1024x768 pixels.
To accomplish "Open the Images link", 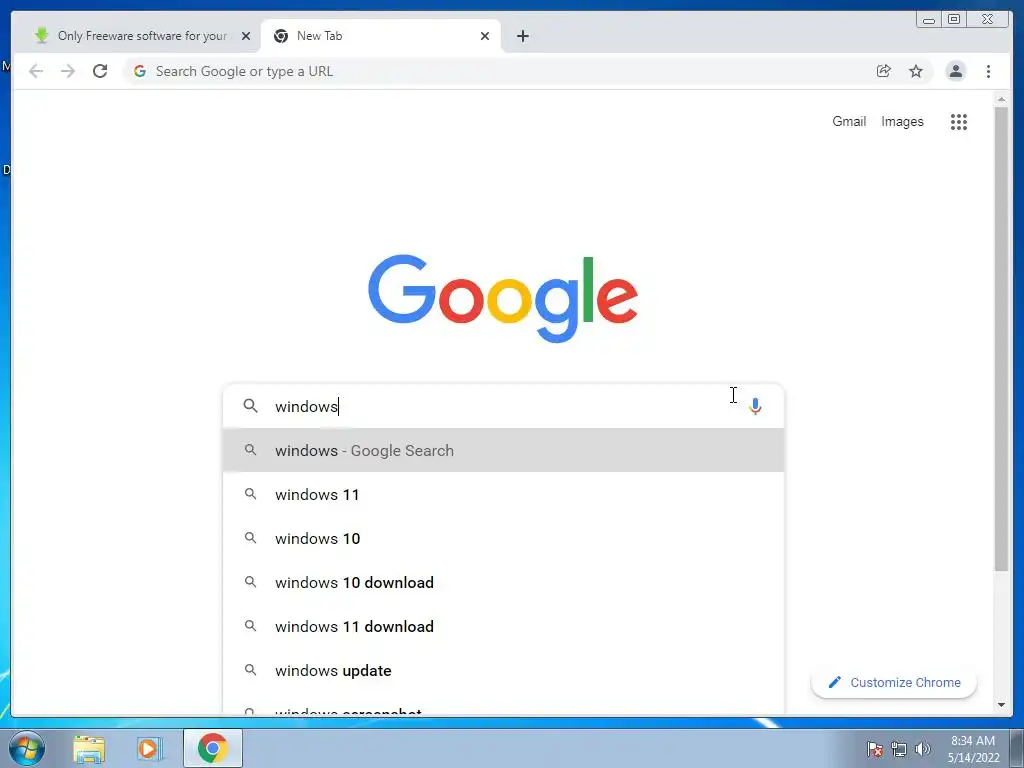I will 902,121.
